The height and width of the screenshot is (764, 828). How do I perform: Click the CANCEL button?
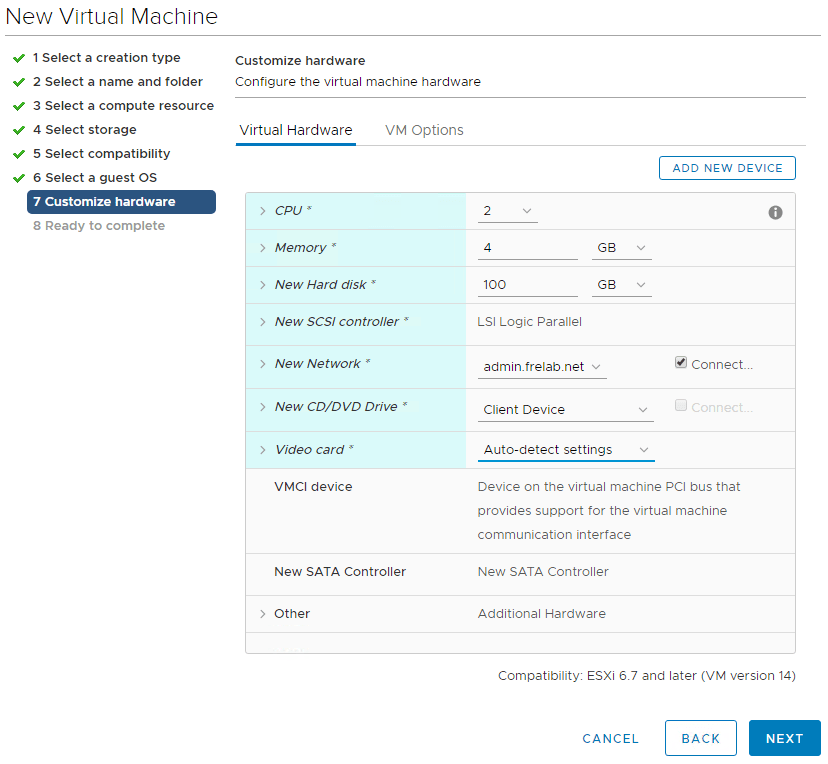(610, 739)
